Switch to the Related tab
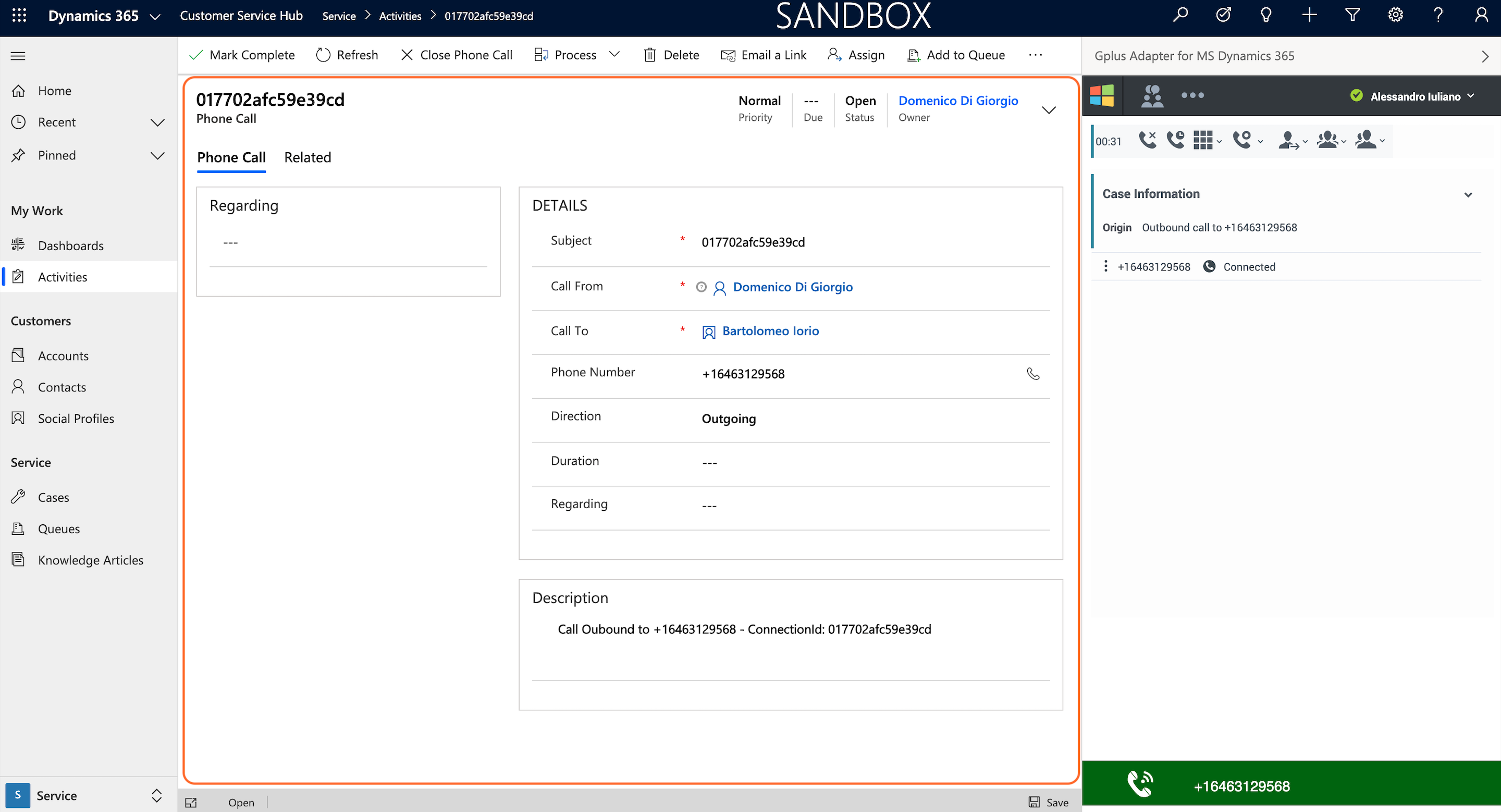Screen dimensions: 1501x812 (x=307, y=157)
